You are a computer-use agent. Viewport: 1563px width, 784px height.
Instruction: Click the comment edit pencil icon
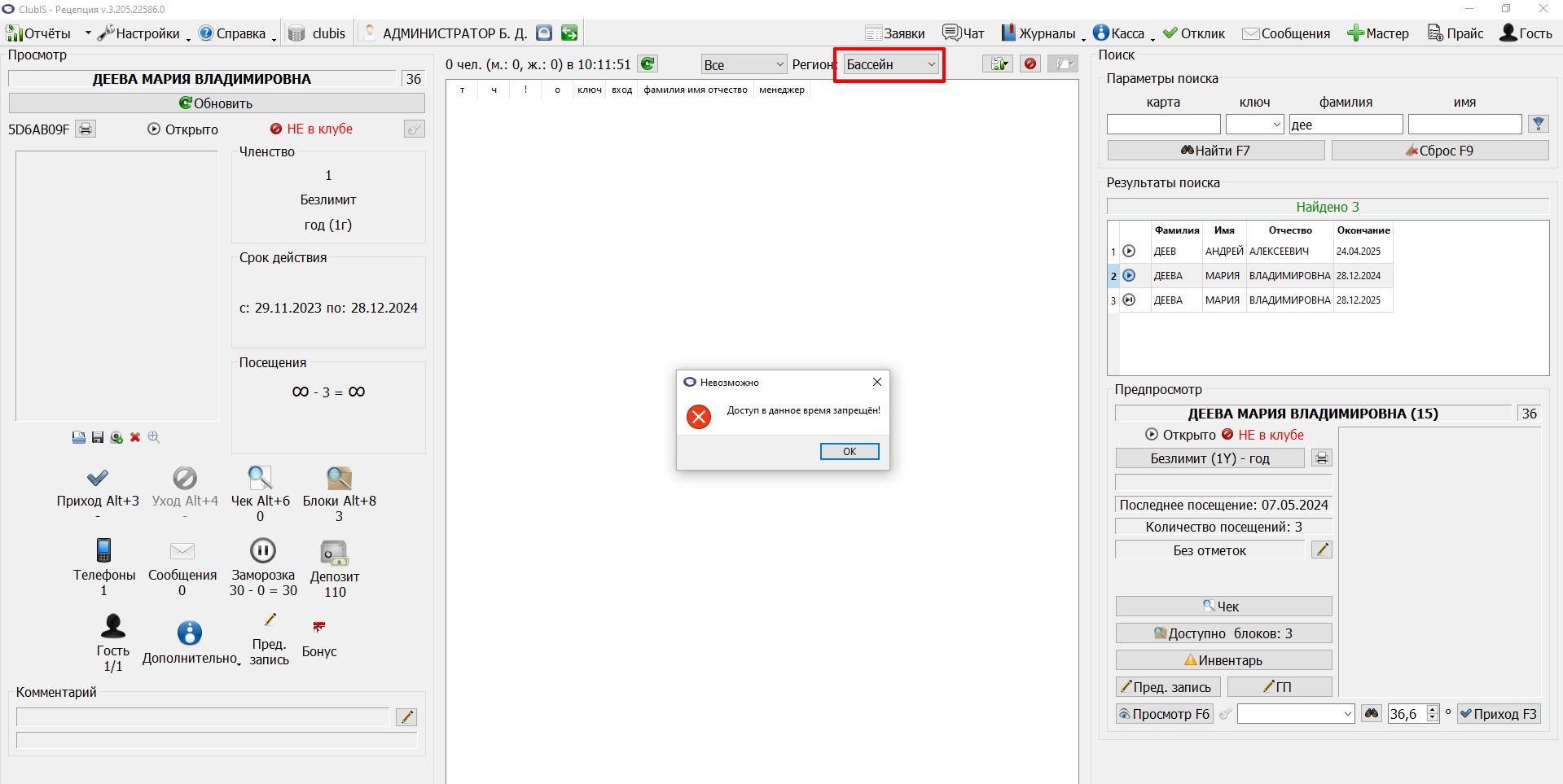click(x=406, y=717)
